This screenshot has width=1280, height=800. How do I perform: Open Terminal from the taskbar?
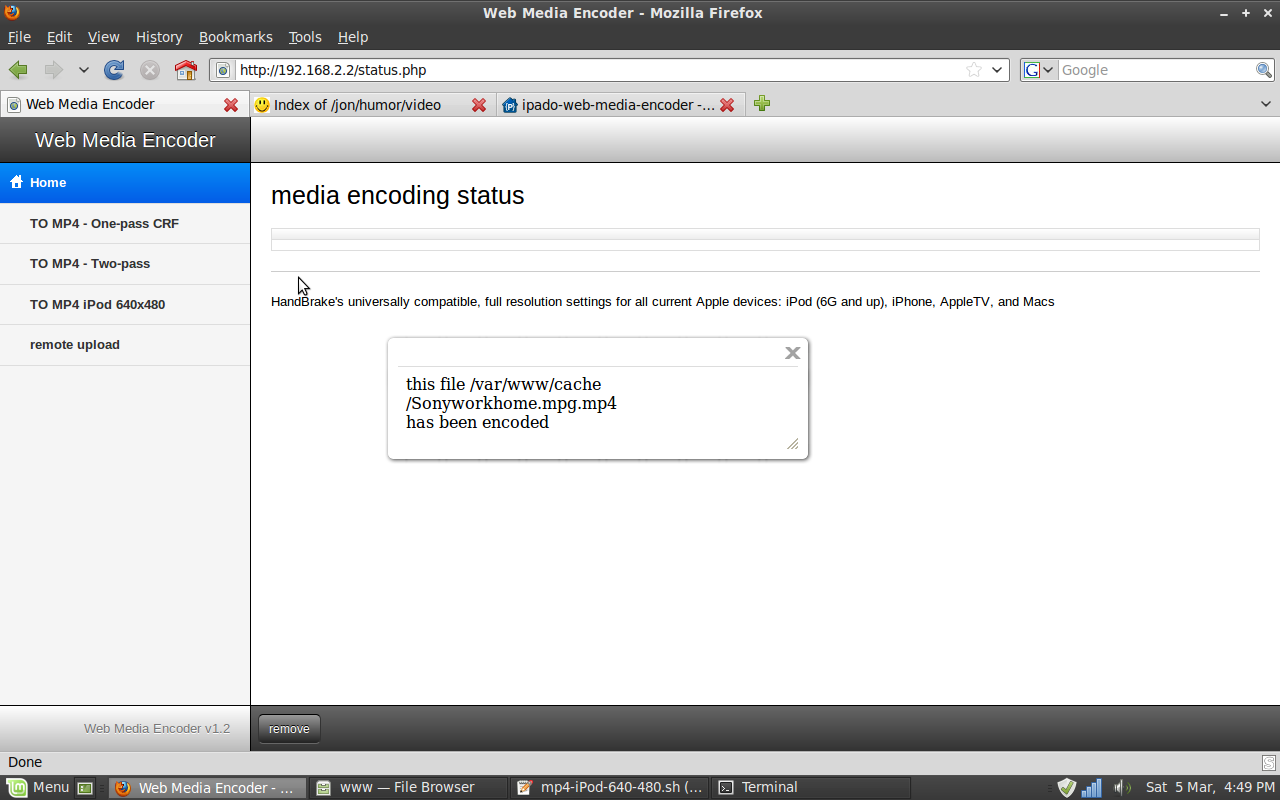768,787
